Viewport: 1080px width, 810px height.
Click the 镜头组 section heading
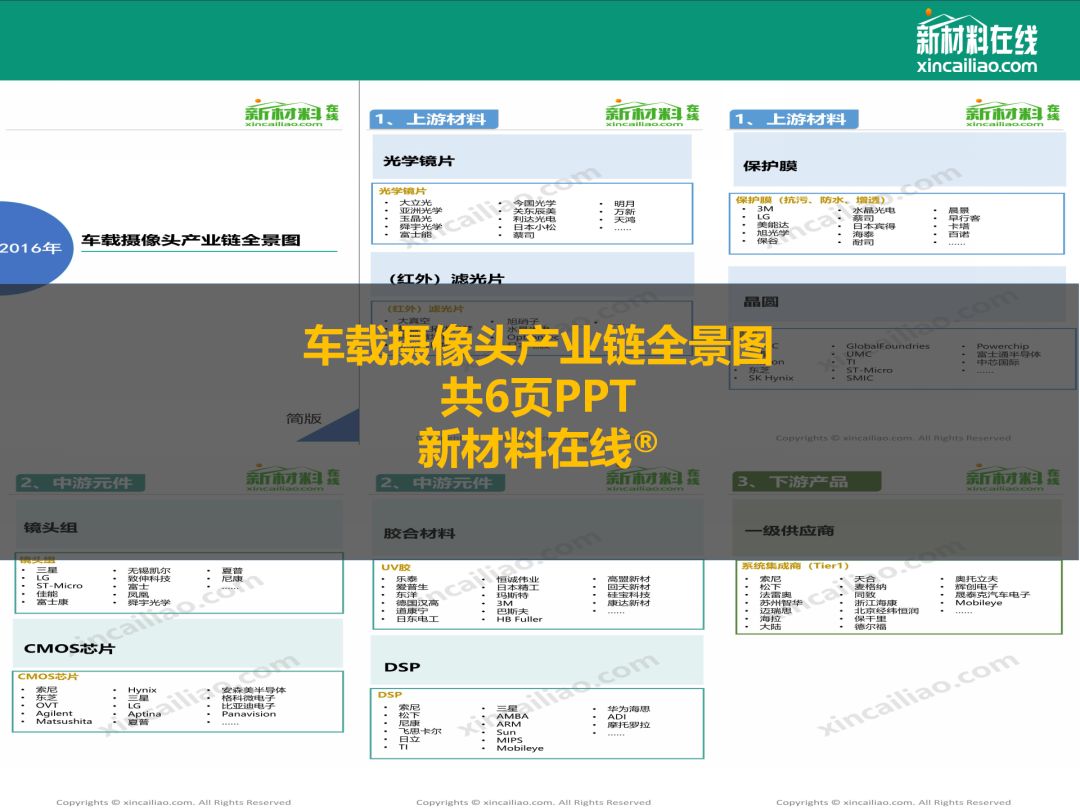coord(50,527)
